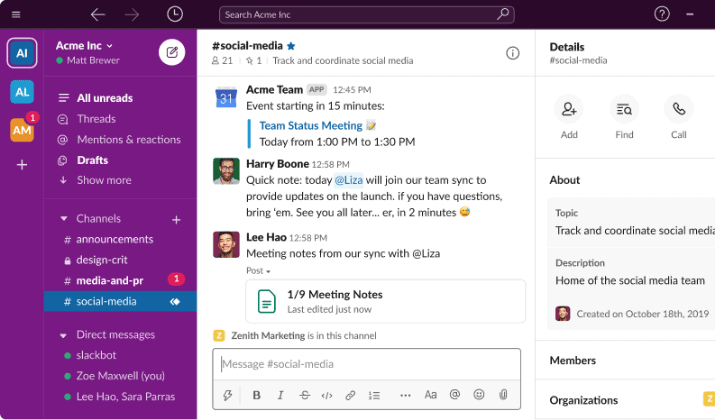Add a channel with plus icon

coord(176,220)
